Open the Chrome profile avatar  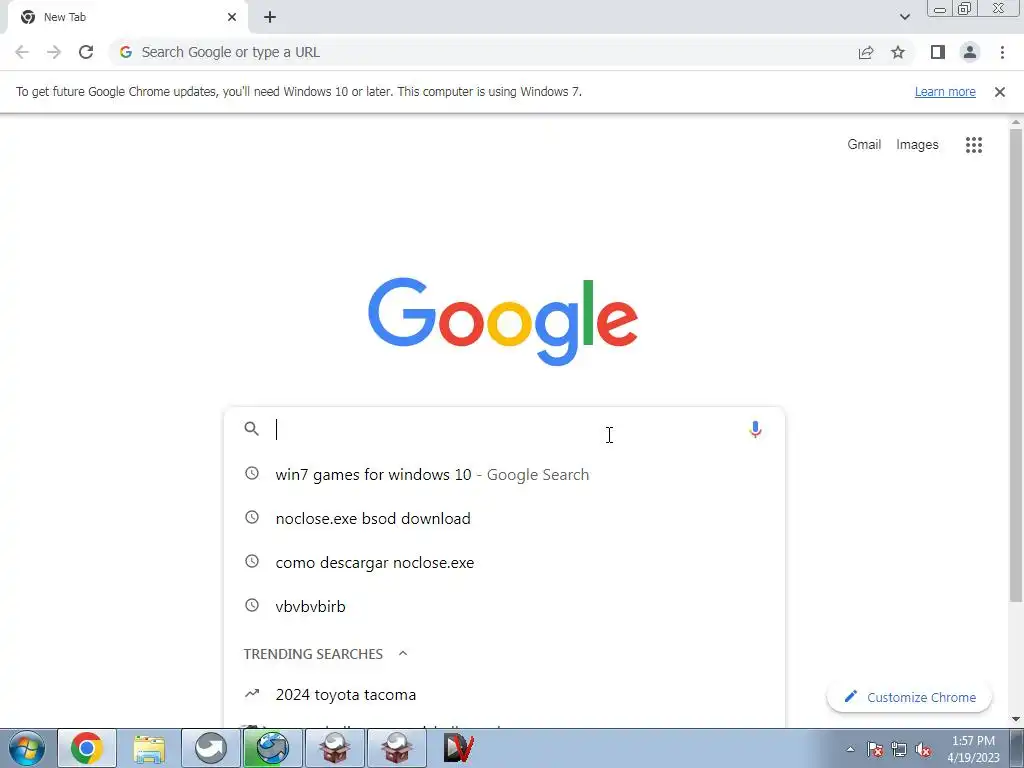(970, 52)
